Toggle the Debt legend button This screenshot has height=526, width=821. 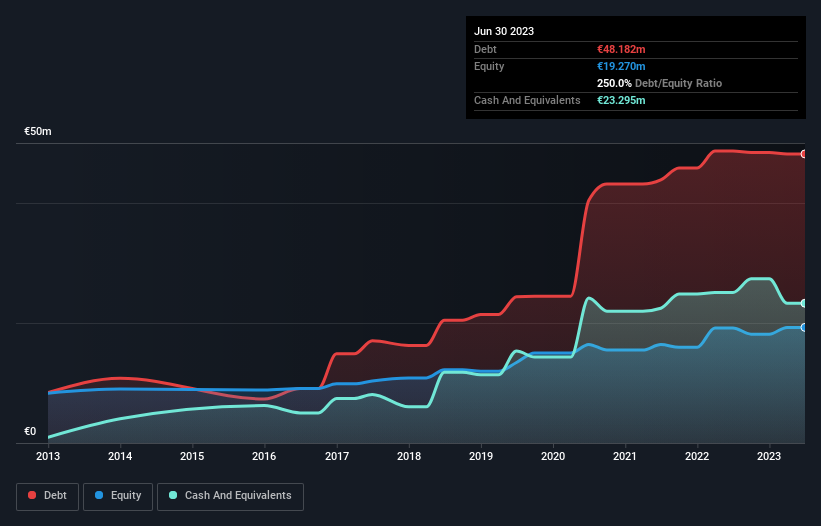click(x=48, y=496)
